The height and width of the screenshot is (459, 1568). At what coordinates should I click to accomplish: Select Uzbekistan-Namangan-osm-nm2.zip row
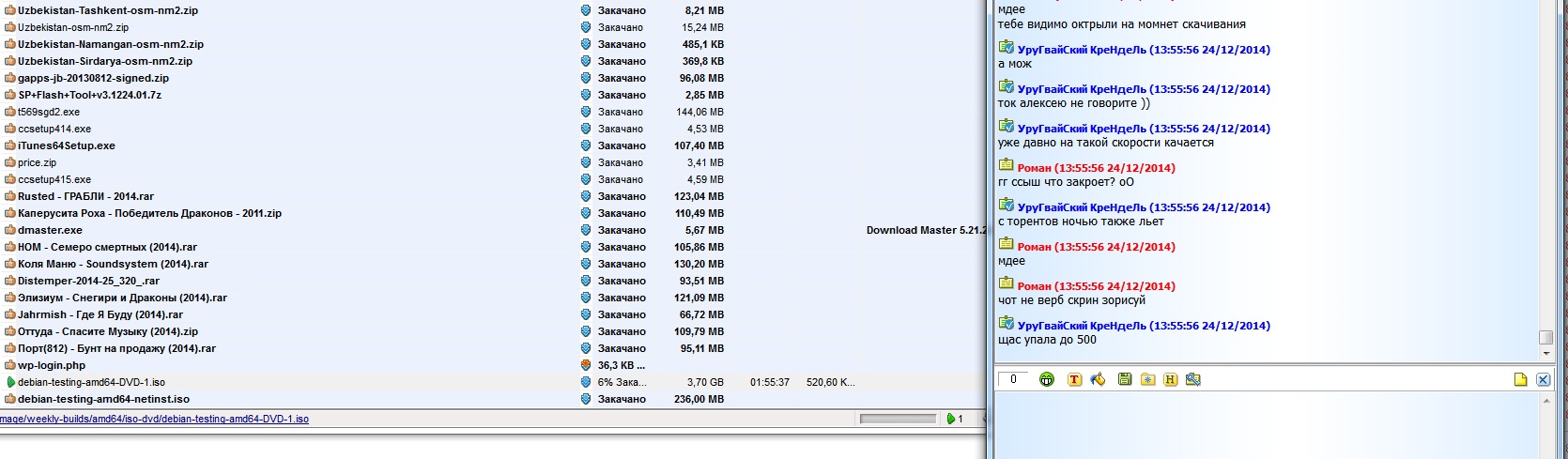[111, 44]
